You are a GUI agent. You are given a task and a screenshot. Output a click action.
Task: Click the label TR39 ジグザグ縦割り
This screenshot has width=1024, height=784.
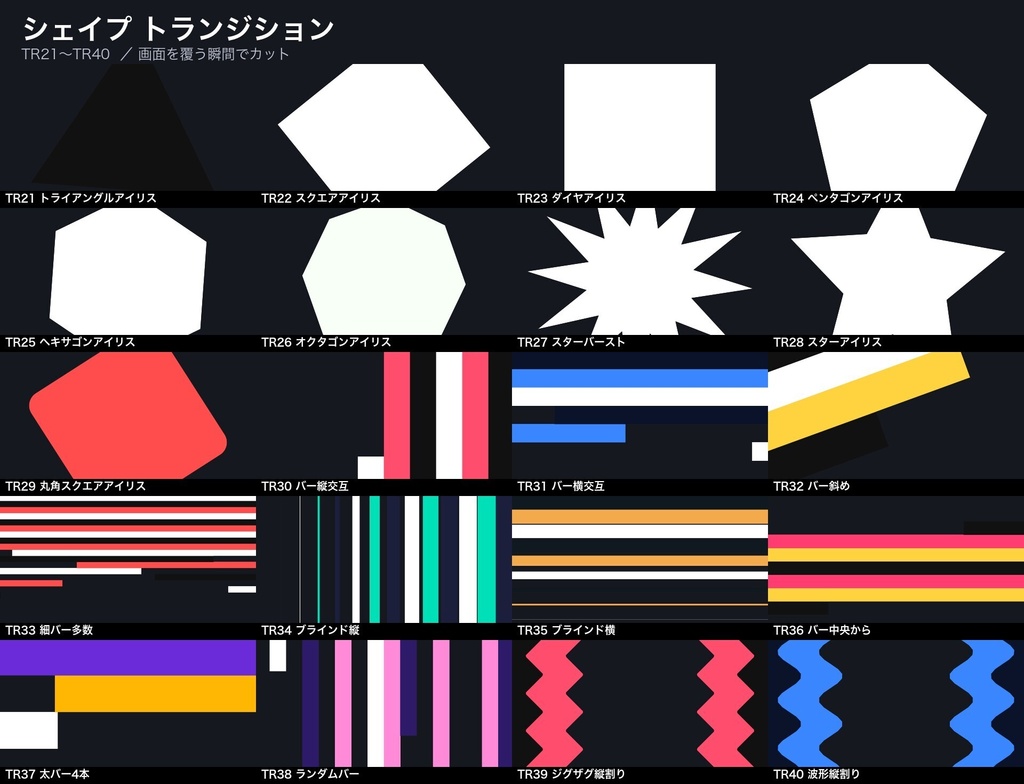point(571,774)
